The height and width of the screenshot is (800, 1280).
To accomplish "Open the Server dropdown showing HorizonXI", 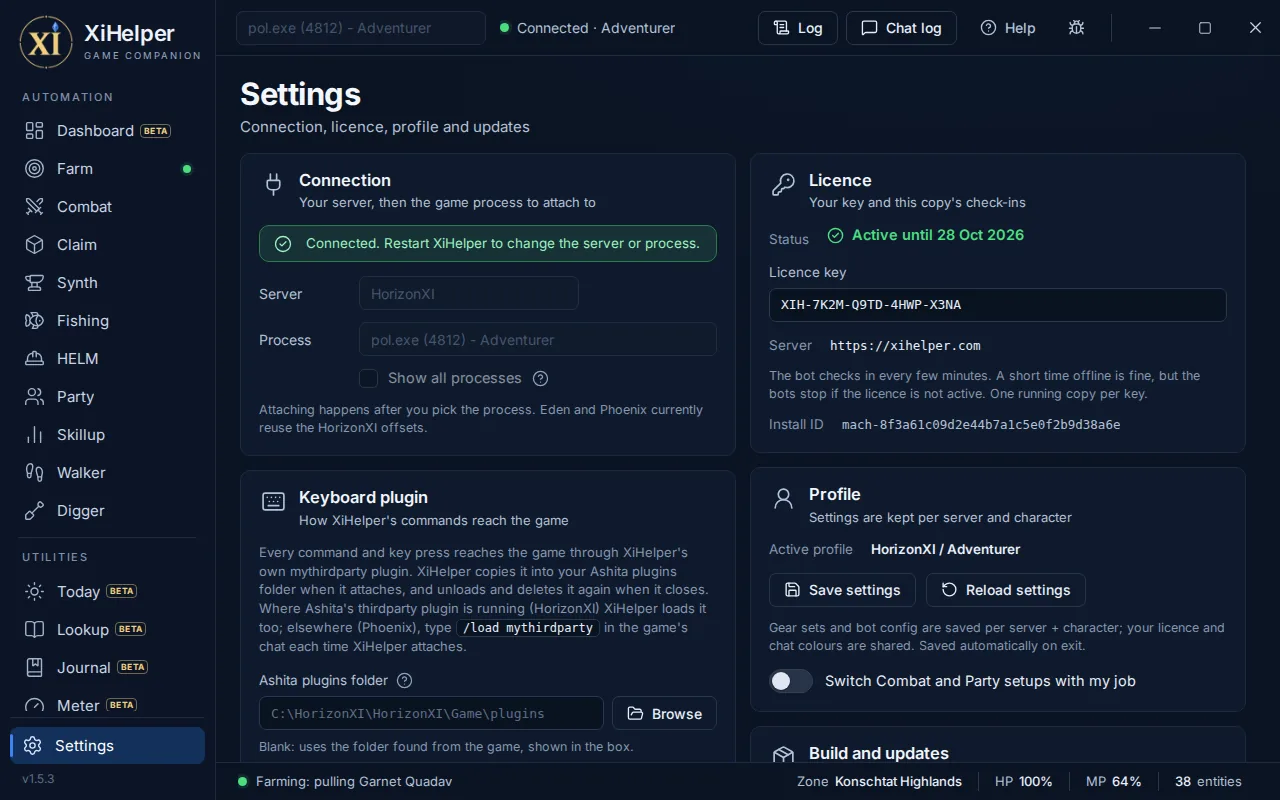I will [469, 294].
